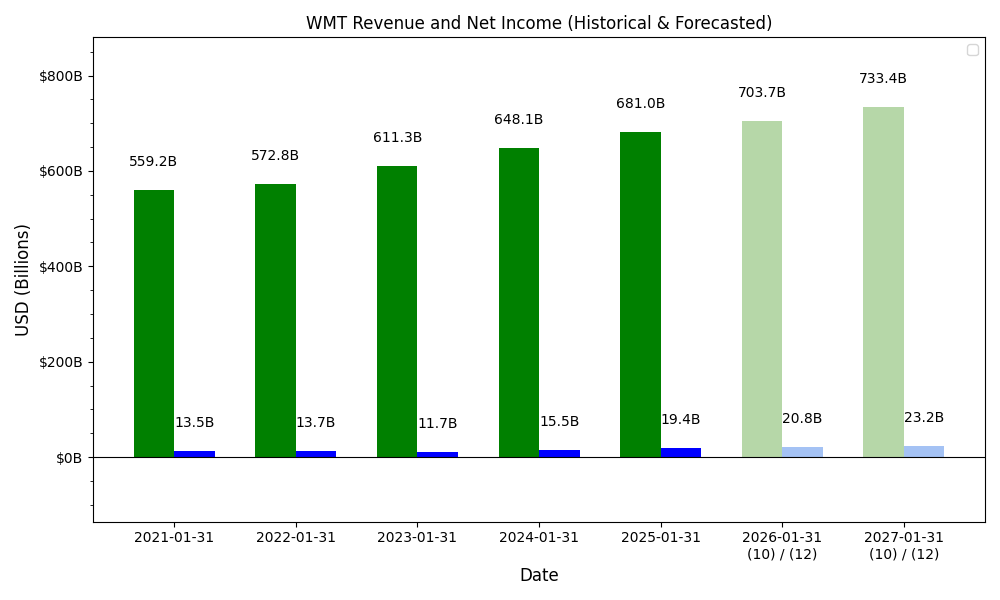This screenshot has height=600, width=1000.
Task: Click the empty legend box in chart corner
Action: tap(973, 50)
